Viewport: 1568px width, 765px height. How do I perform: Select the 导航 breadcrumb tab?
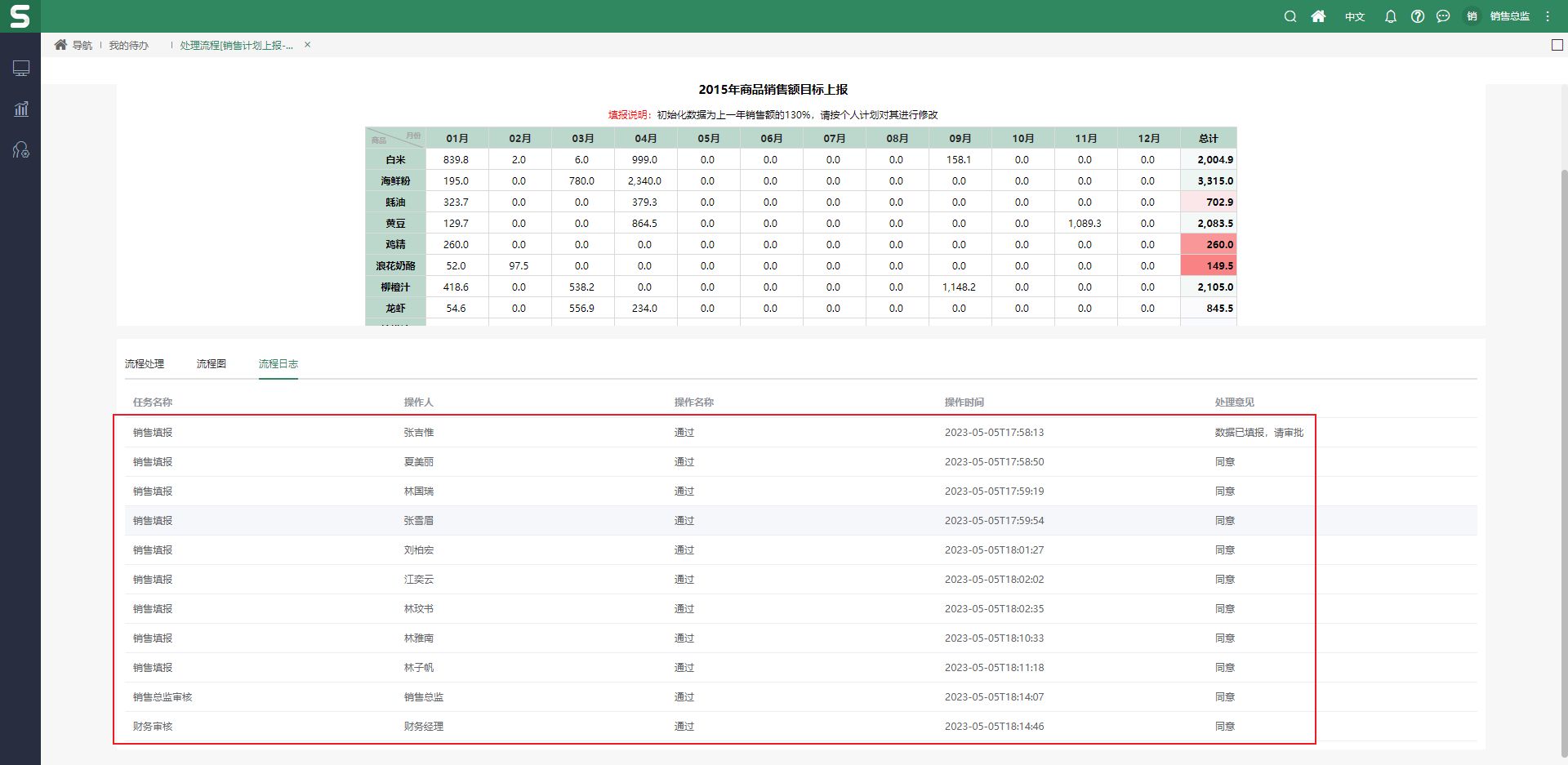[x=82, y=45]
